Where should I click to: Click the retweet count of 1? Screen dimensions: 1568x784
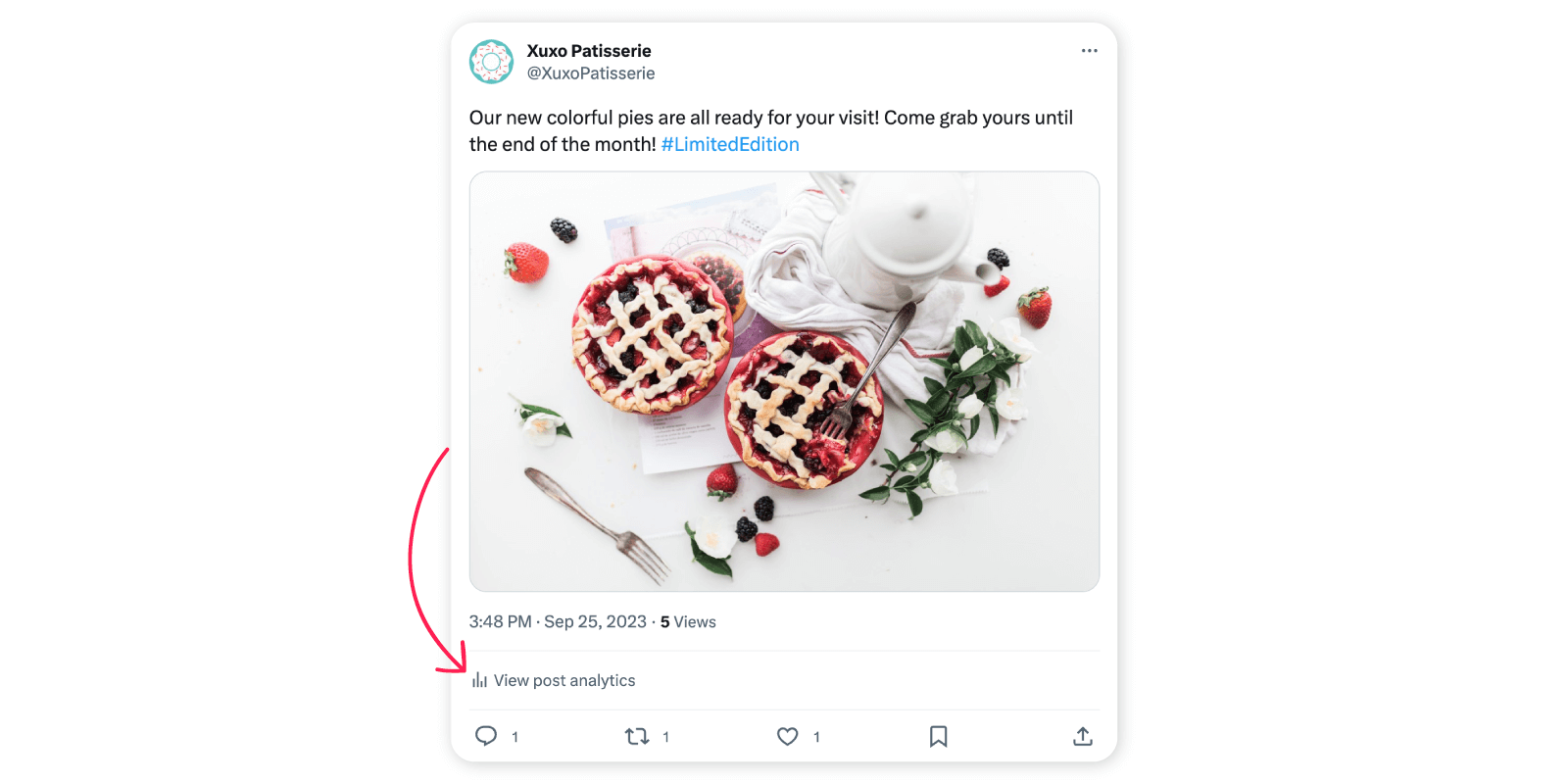[666, 736]
